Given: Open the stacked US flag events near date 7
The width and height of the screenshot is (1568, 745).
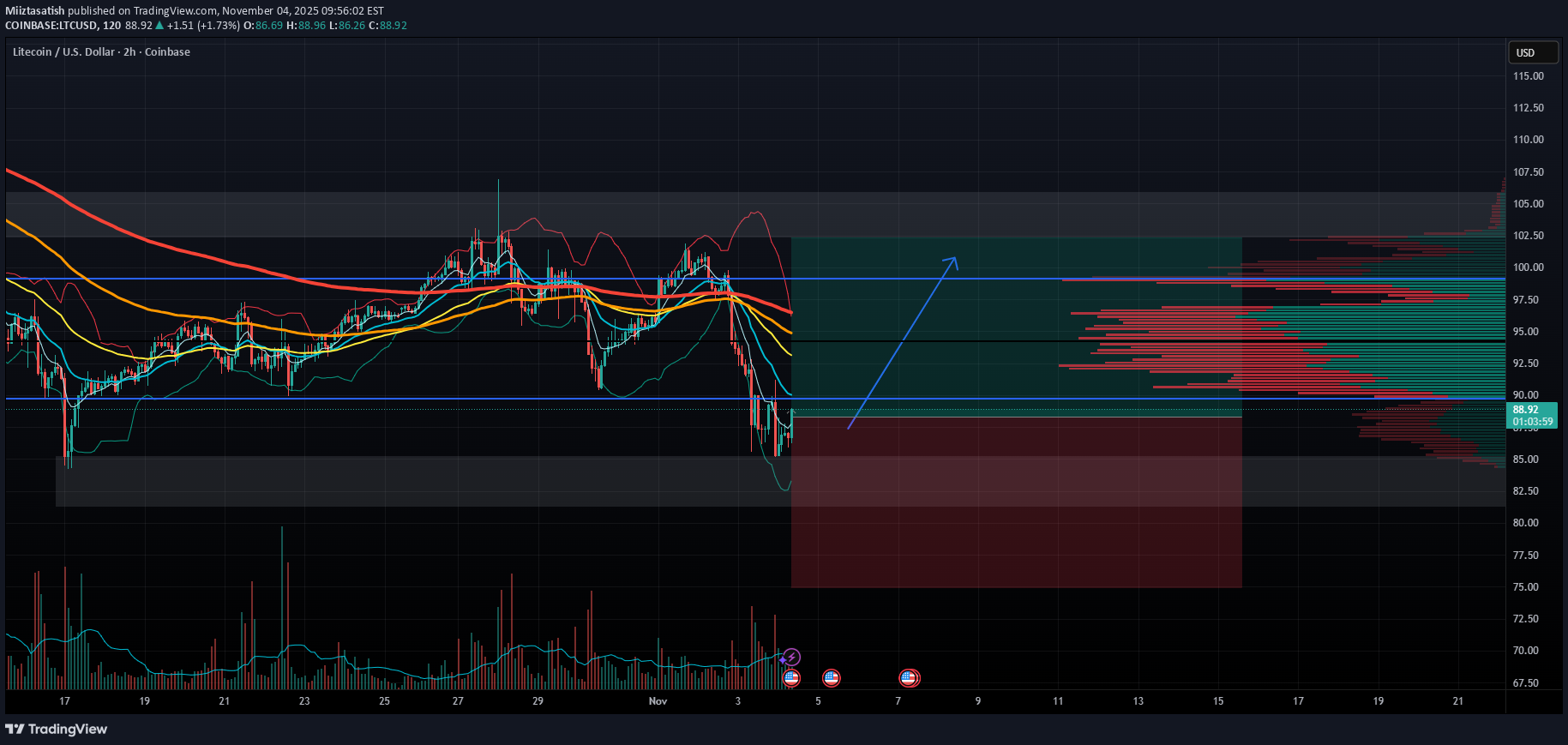Looking at the screenshot, I should tap(909, 678).
